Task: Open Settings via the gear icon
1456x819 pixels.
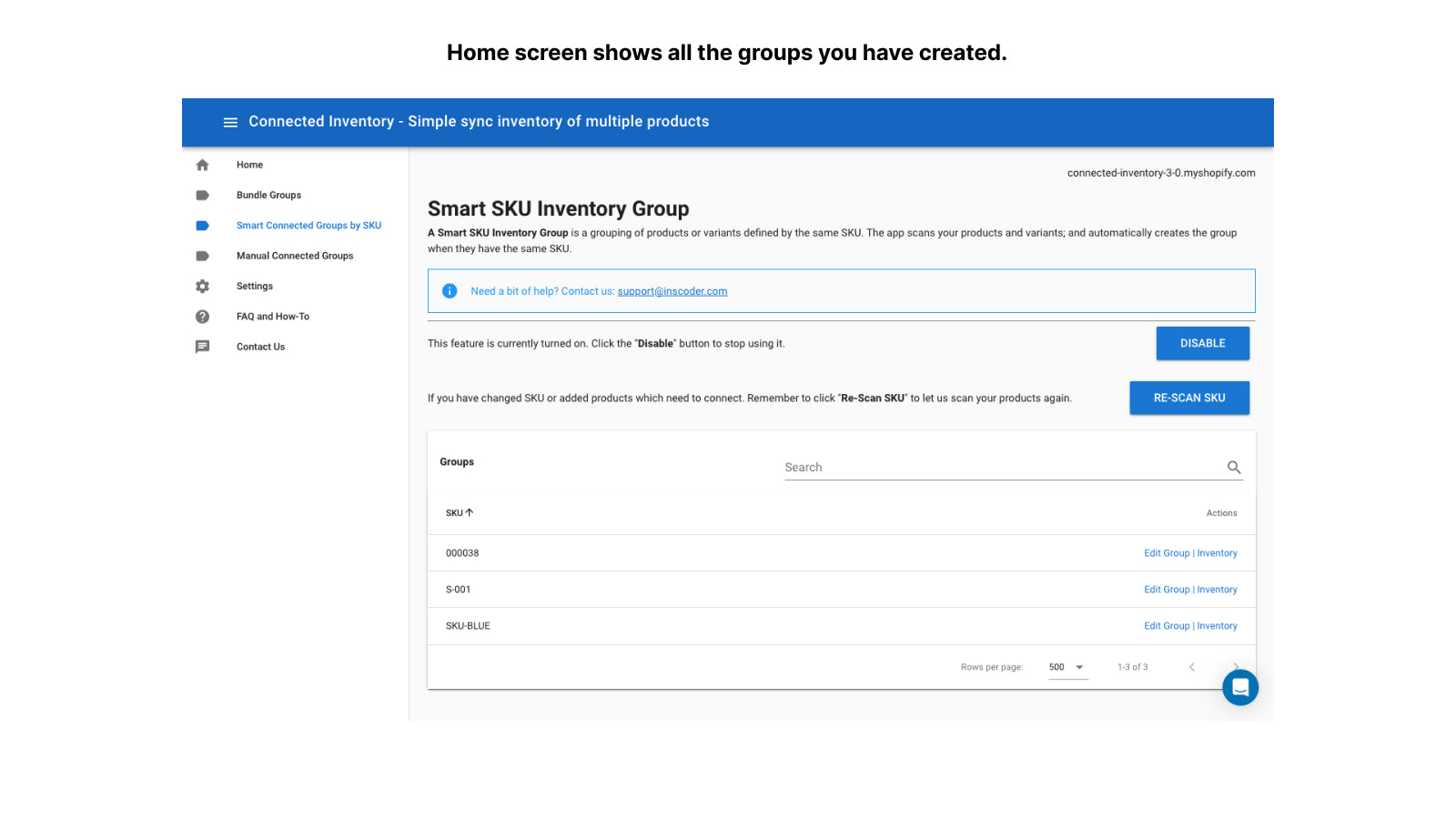Action: coord(202,286)
